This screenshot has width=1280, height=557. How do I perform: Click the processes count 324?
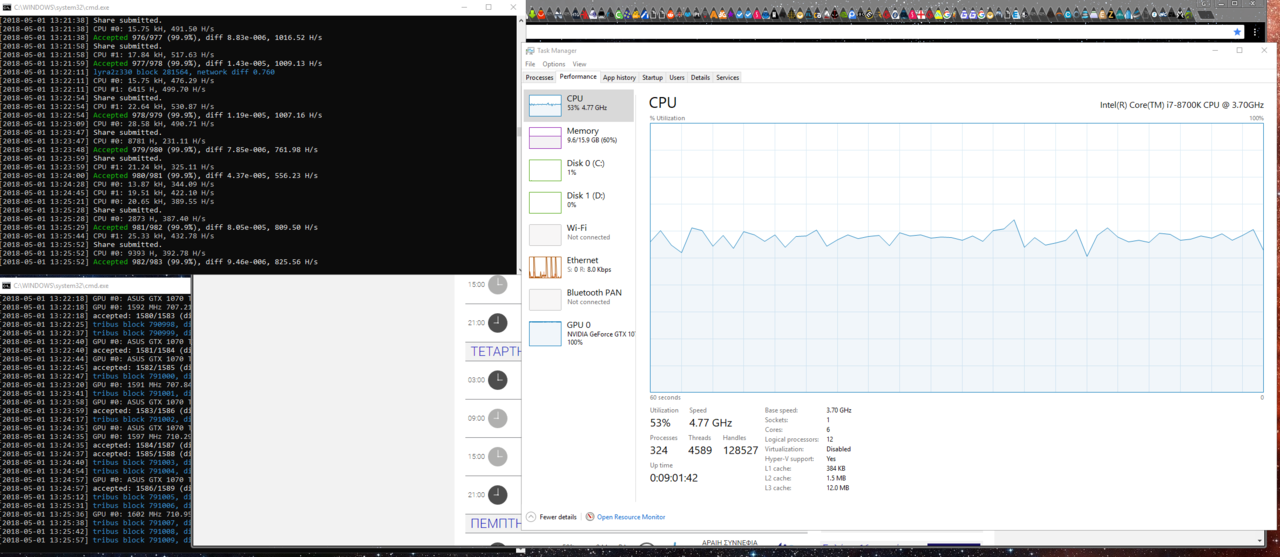click(660, 450)
